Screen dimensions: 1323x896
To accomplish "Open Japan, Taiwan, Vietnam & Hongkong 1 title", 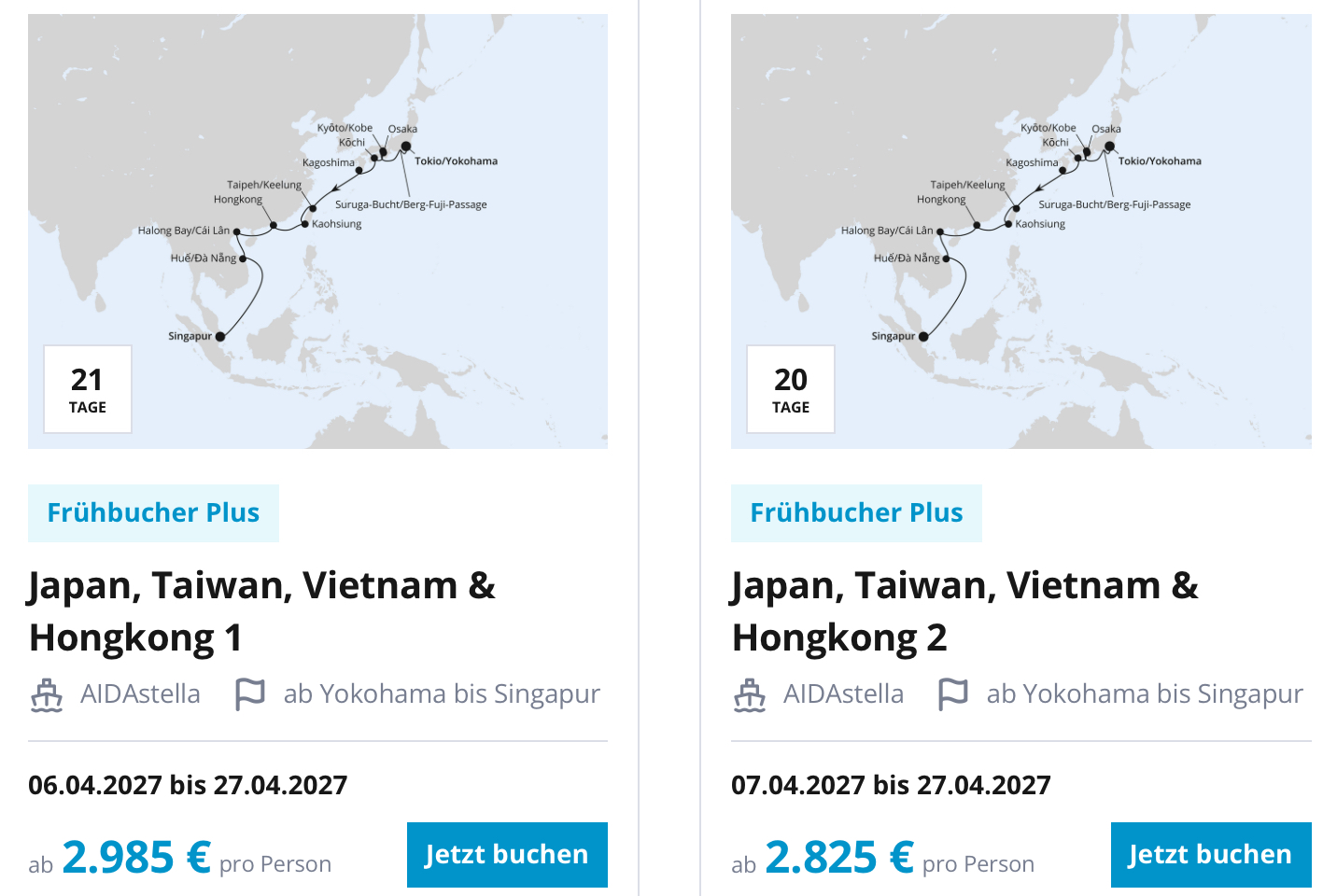I will pos(262,611).
